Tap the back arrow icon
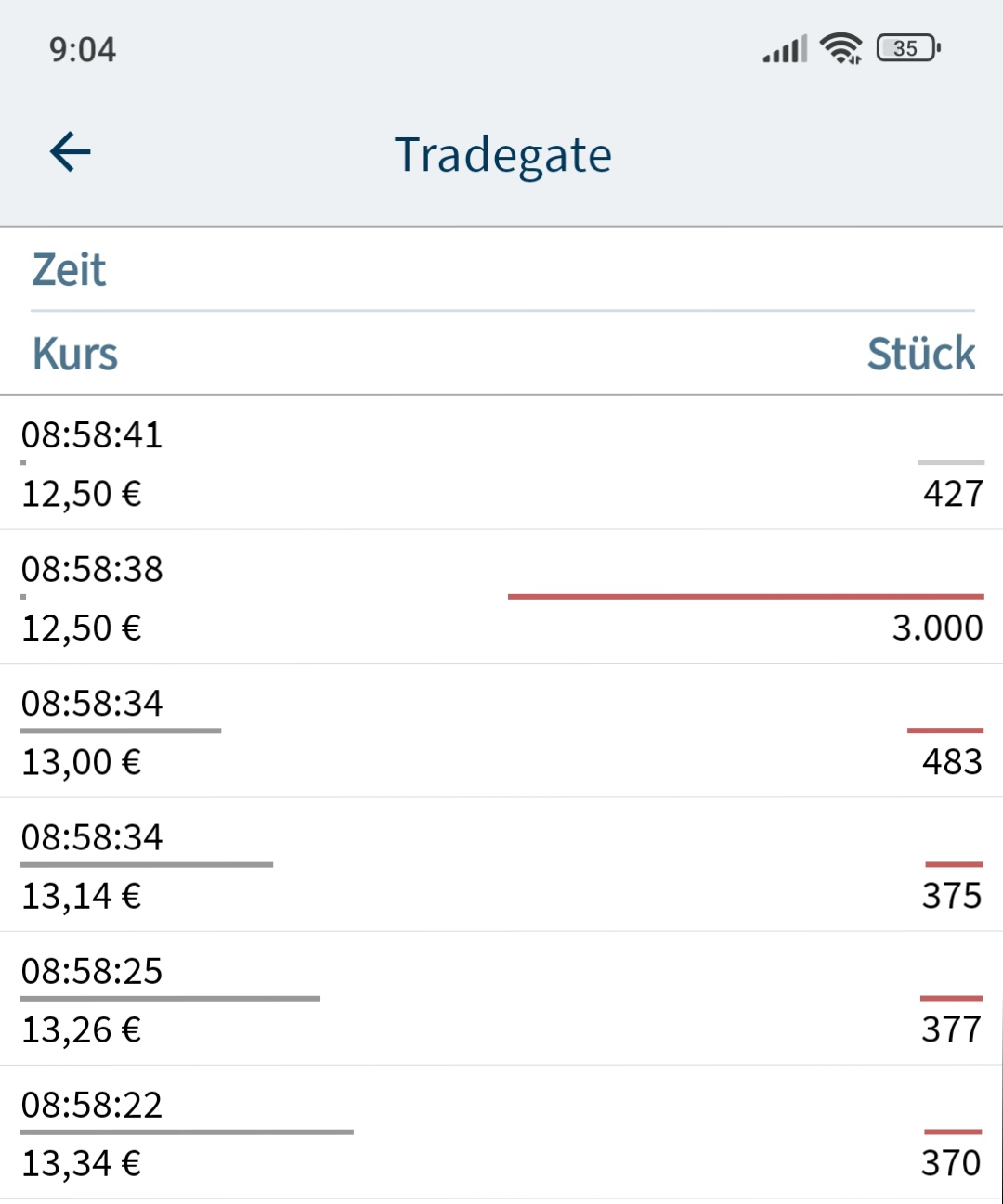The image size is (1003, 1204). 71,152
